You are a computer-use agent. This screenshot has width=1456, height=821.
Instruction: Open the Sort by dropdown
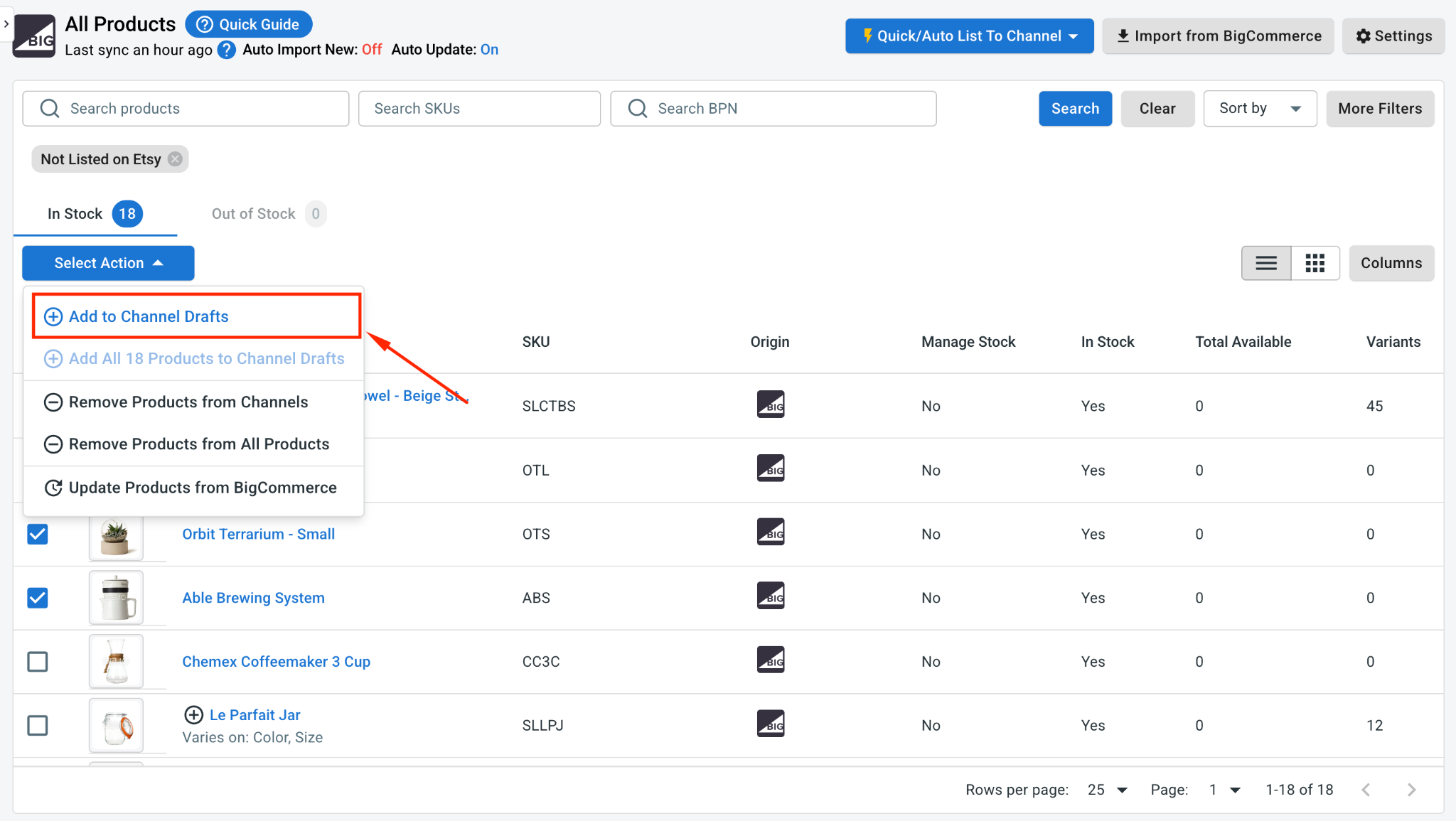tap(1260, 108)
